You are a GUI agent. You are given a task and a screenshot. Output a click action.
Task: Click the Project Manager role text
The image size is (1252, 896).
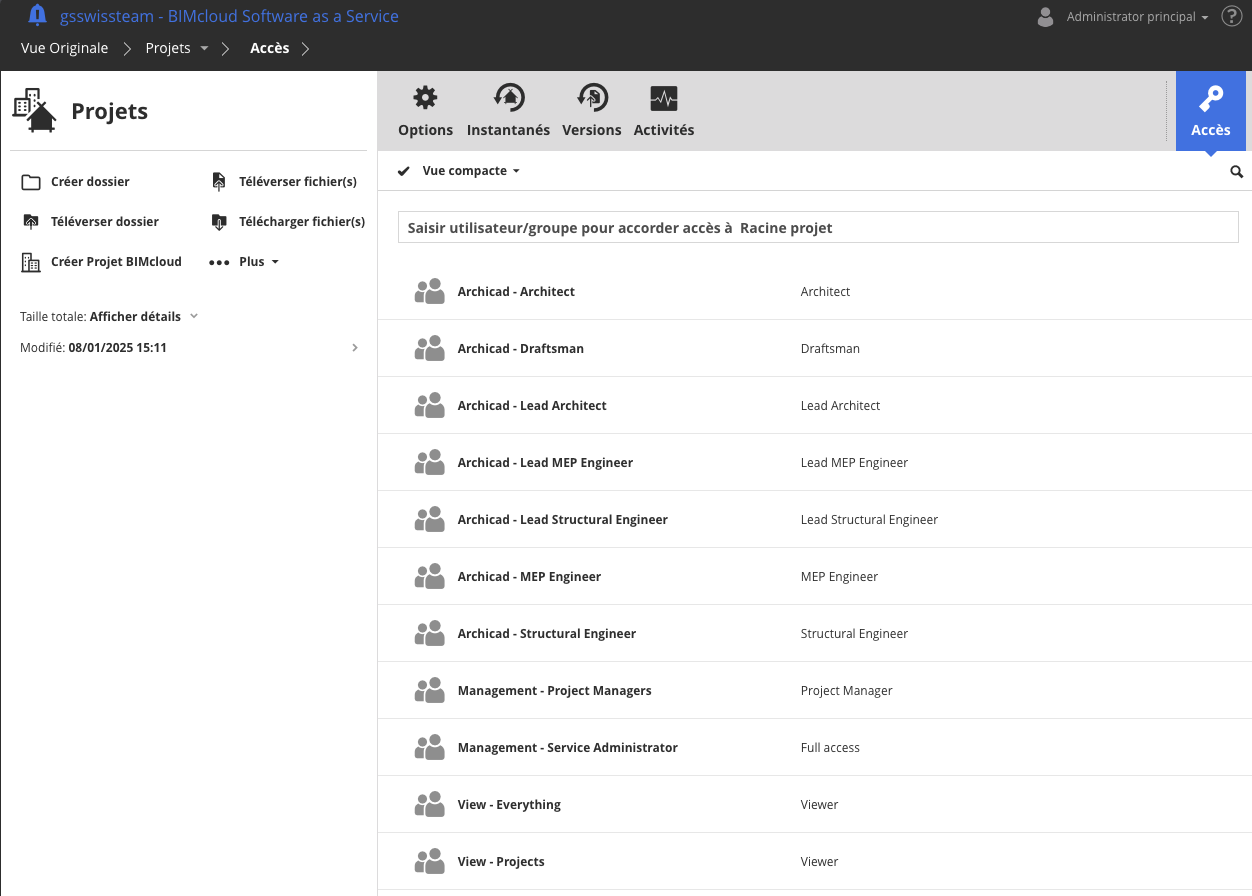[847, 691]
